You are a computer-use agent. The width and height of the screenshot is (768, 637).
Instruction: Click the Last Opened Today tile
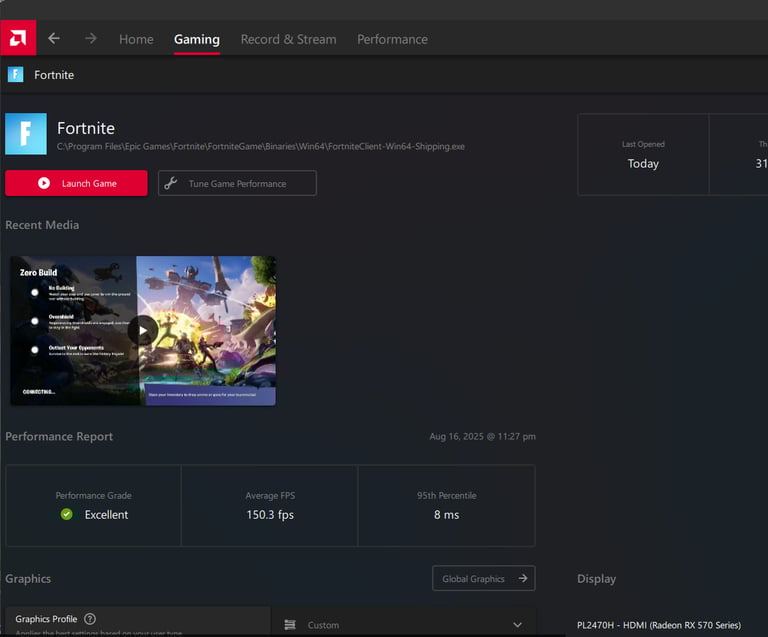[x=643, y=155]
